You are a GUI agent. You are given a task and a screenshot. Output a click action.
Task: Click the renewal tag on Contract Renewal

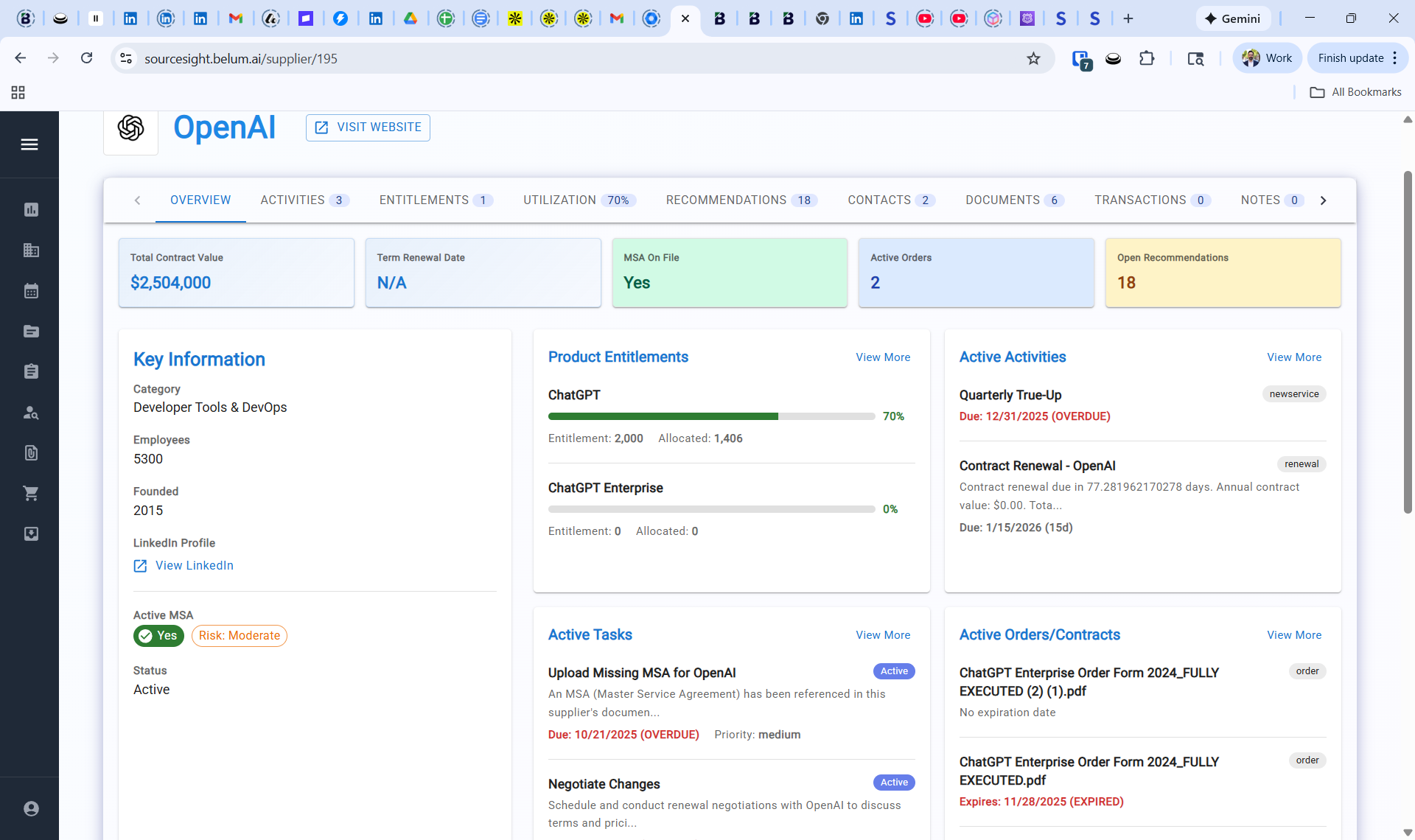click(1302, 464)
